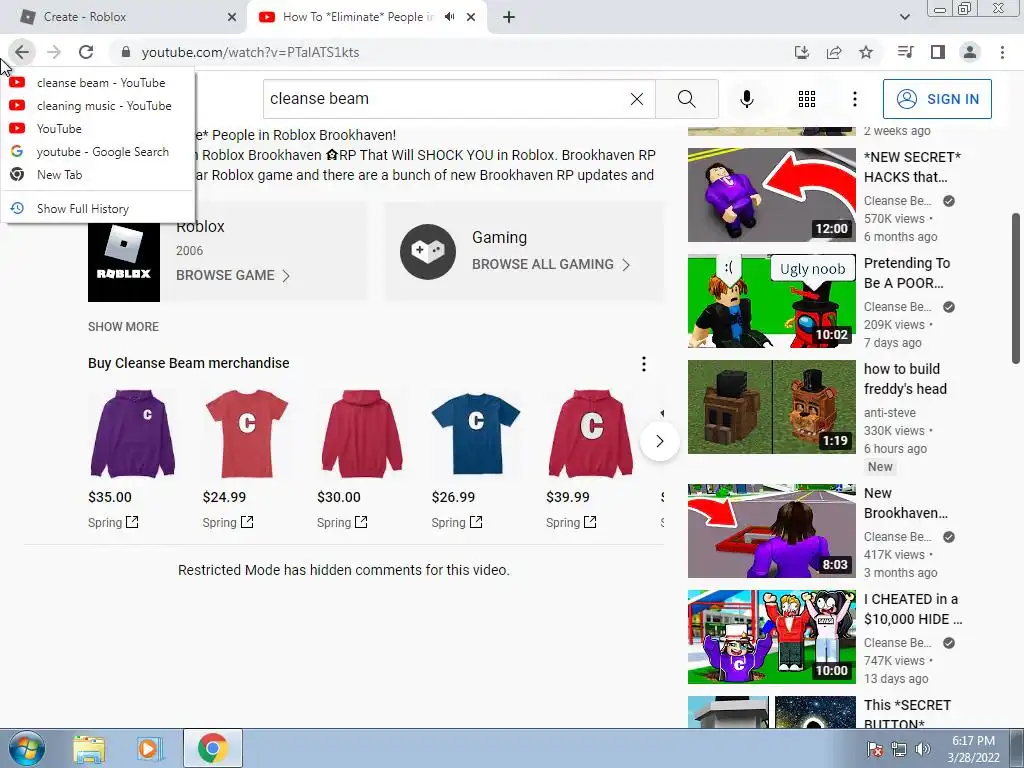Open the Chrome profile avatar
Image resolution: width=1024 pixels, height=768 pixels.
click(970, 52)
